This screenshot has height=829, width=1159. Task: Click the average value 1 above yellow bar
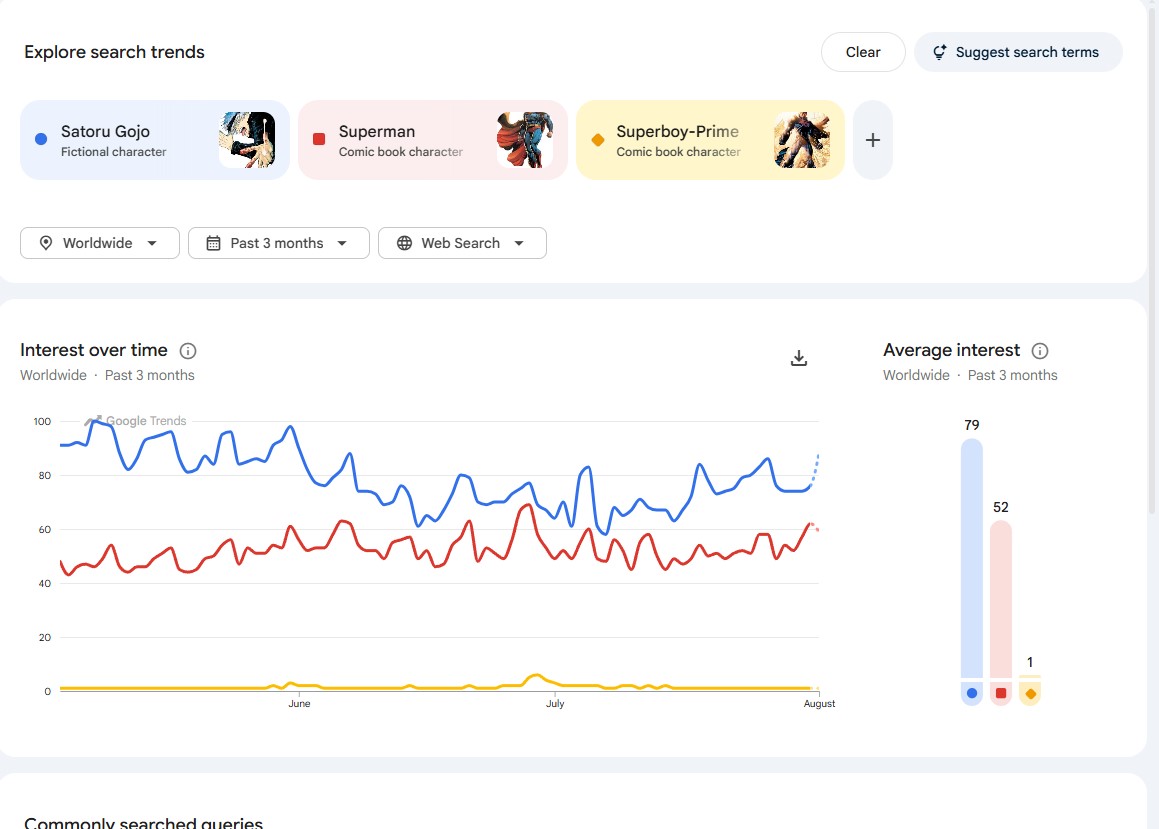(x=1030, y=662)
